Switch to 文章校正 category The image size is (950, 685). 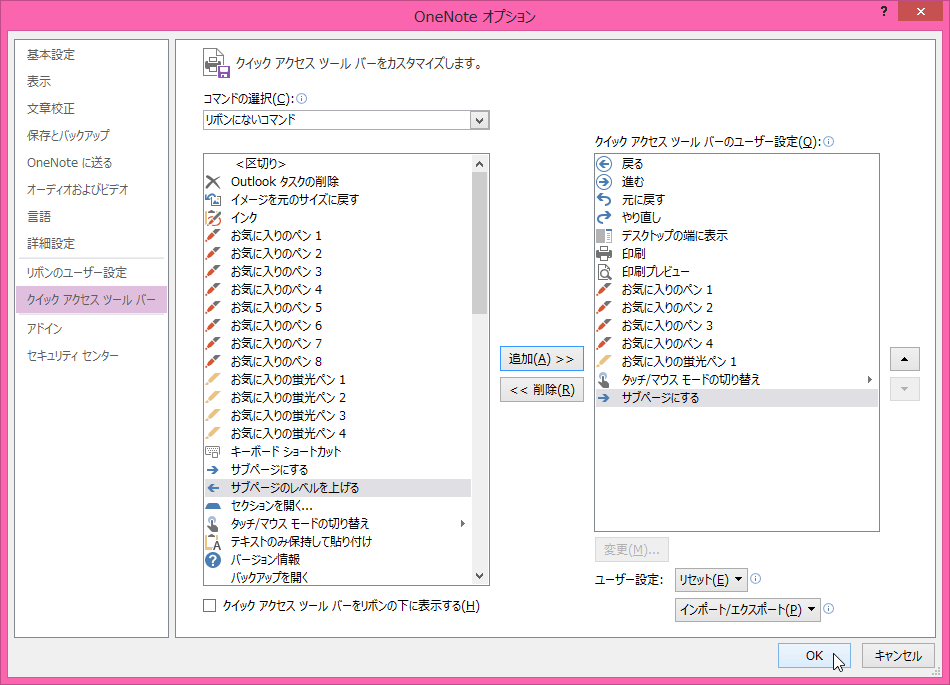[51, 108]
